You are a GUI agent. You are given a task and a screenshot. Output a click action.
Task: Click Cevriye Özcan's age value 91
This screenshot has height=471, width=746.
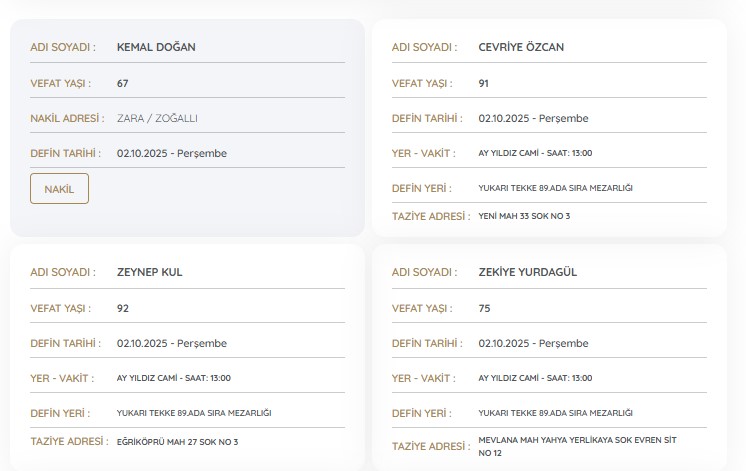[484, 83]
